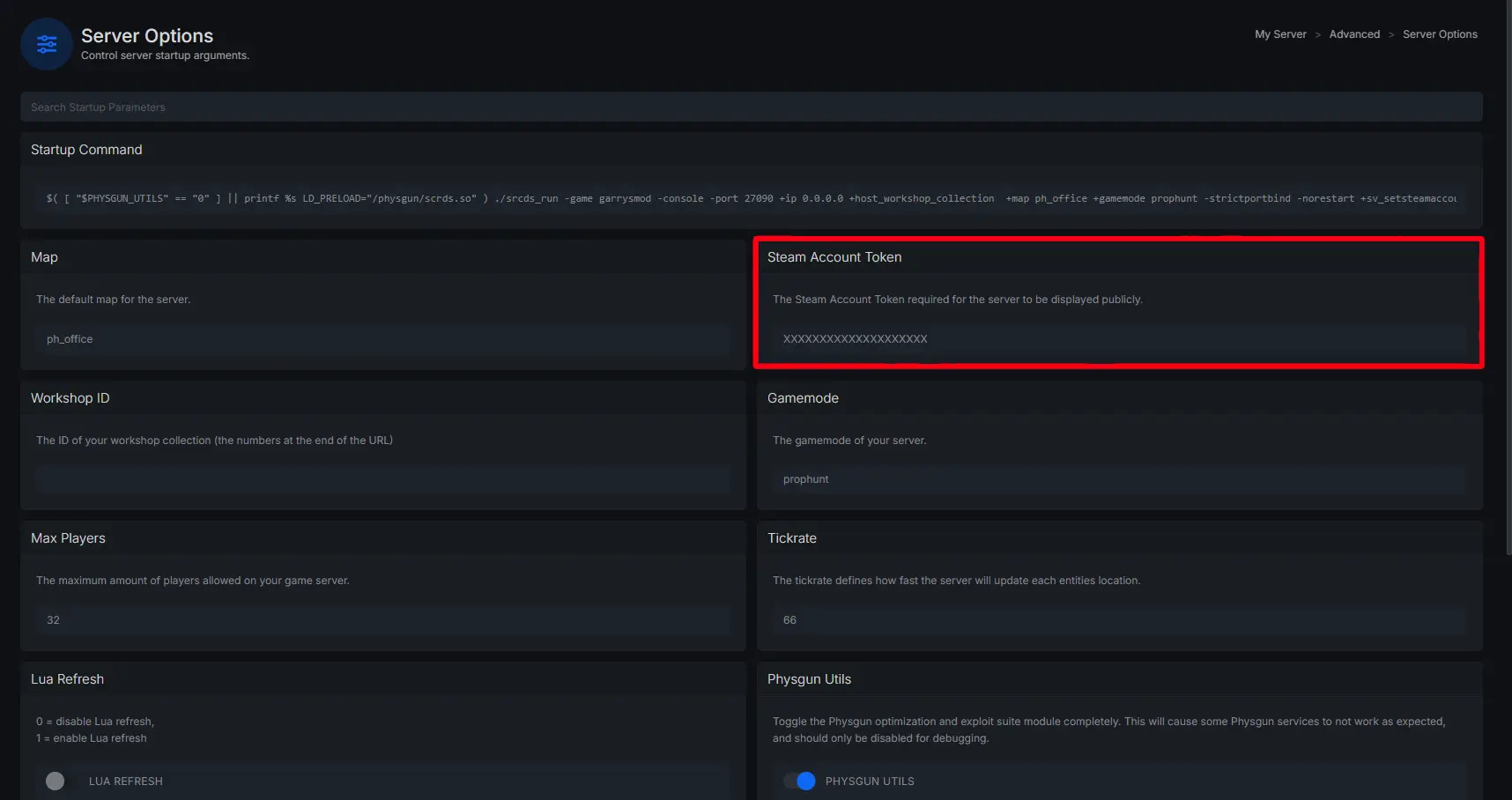
Task: Edit the Gamemode field showing prophunt
Action: 1119,479
